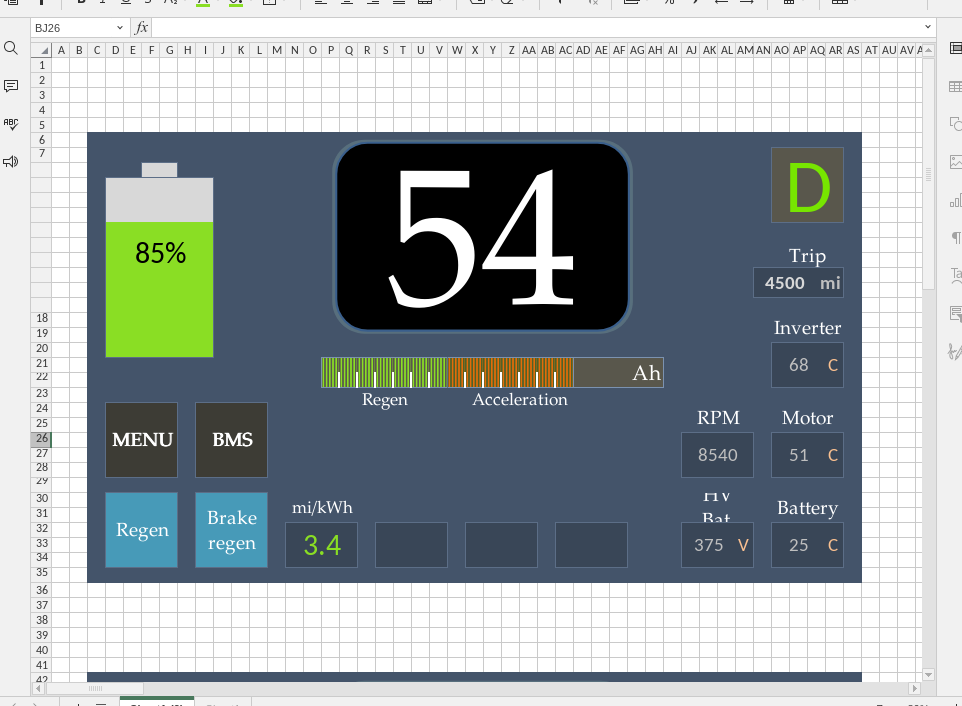The image size is (962, 706).
Task: Click the pilcrow paragraph icon in right sidebar
Action: coord(955,237)
